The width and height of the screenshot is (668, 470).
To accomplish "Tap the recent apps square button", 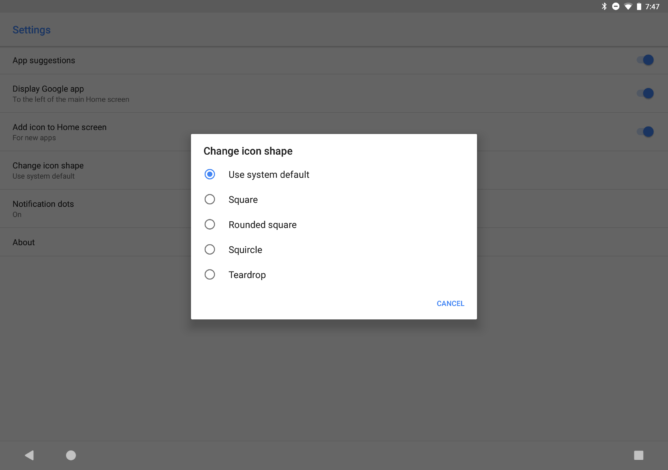I will tap(638, 455).
